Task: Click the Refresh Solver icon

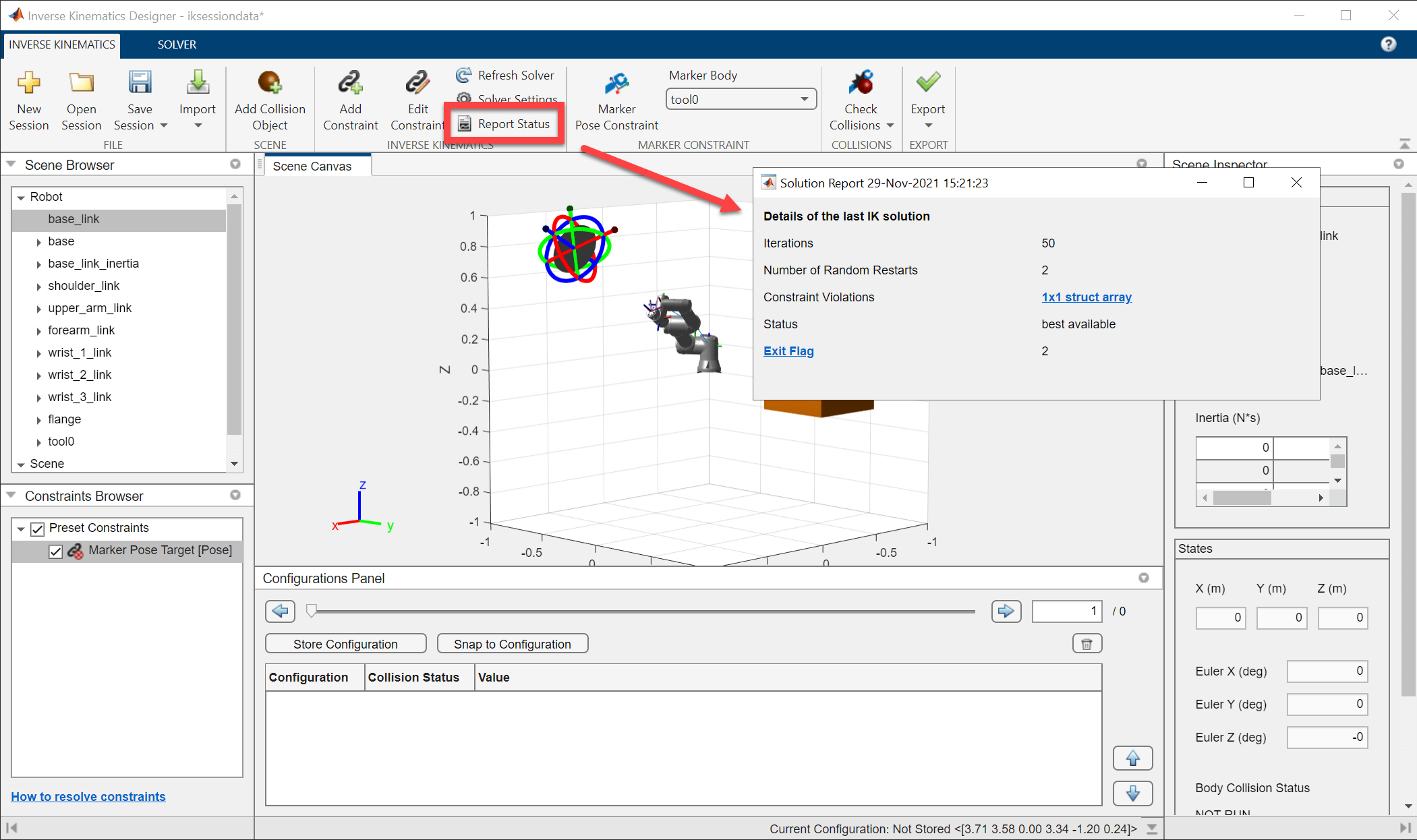Action: 464,75
